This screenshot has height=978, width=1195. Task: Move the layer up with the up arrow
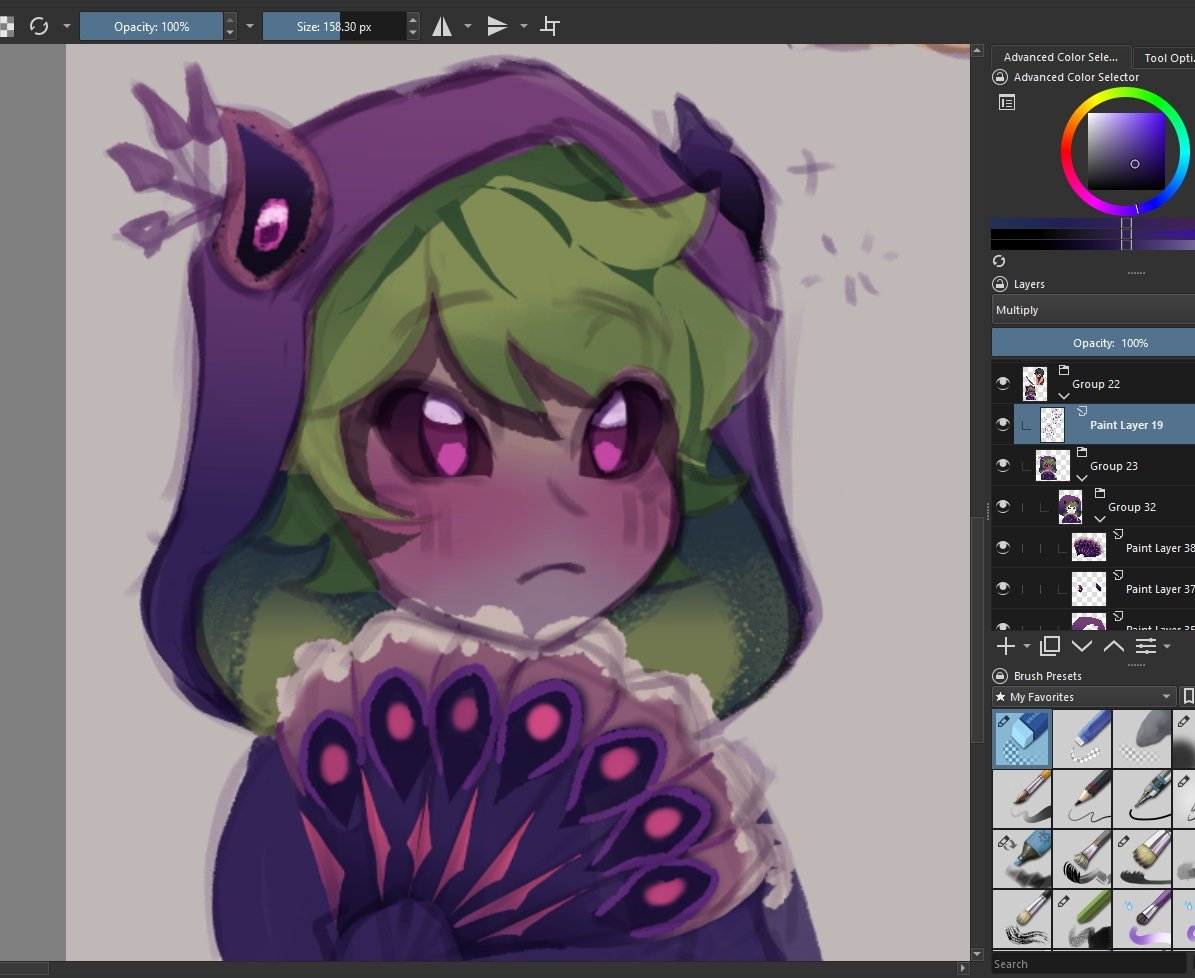pos(1113,646)
